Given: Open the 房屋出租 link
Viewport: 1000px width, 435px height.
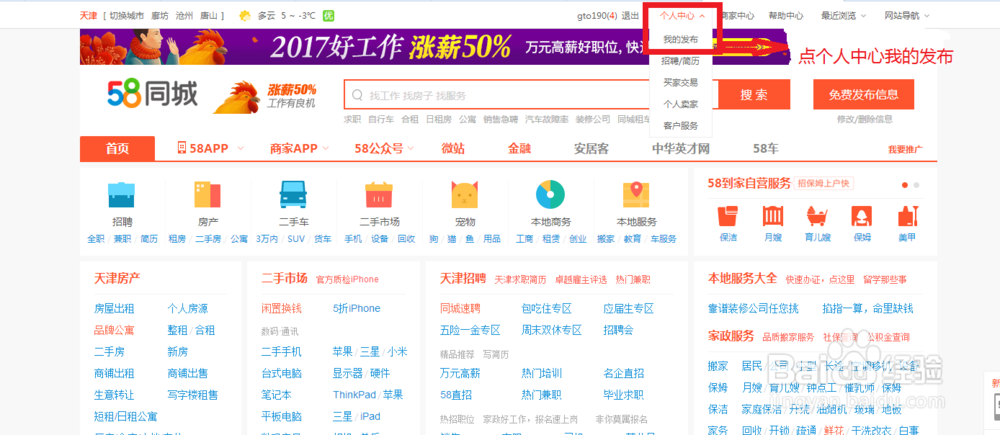Looking at the screenshot, I should pos(114,309).
